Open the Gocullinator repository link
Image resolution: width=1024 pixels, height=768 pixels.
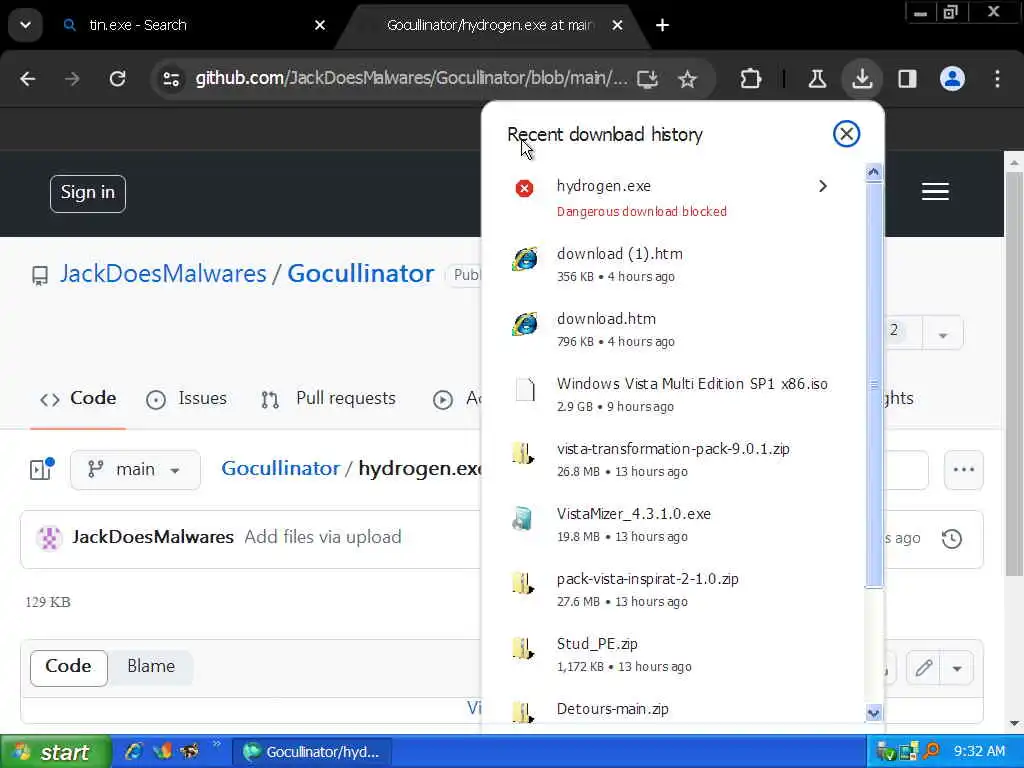pyautogui.click(x=360, y=274)
